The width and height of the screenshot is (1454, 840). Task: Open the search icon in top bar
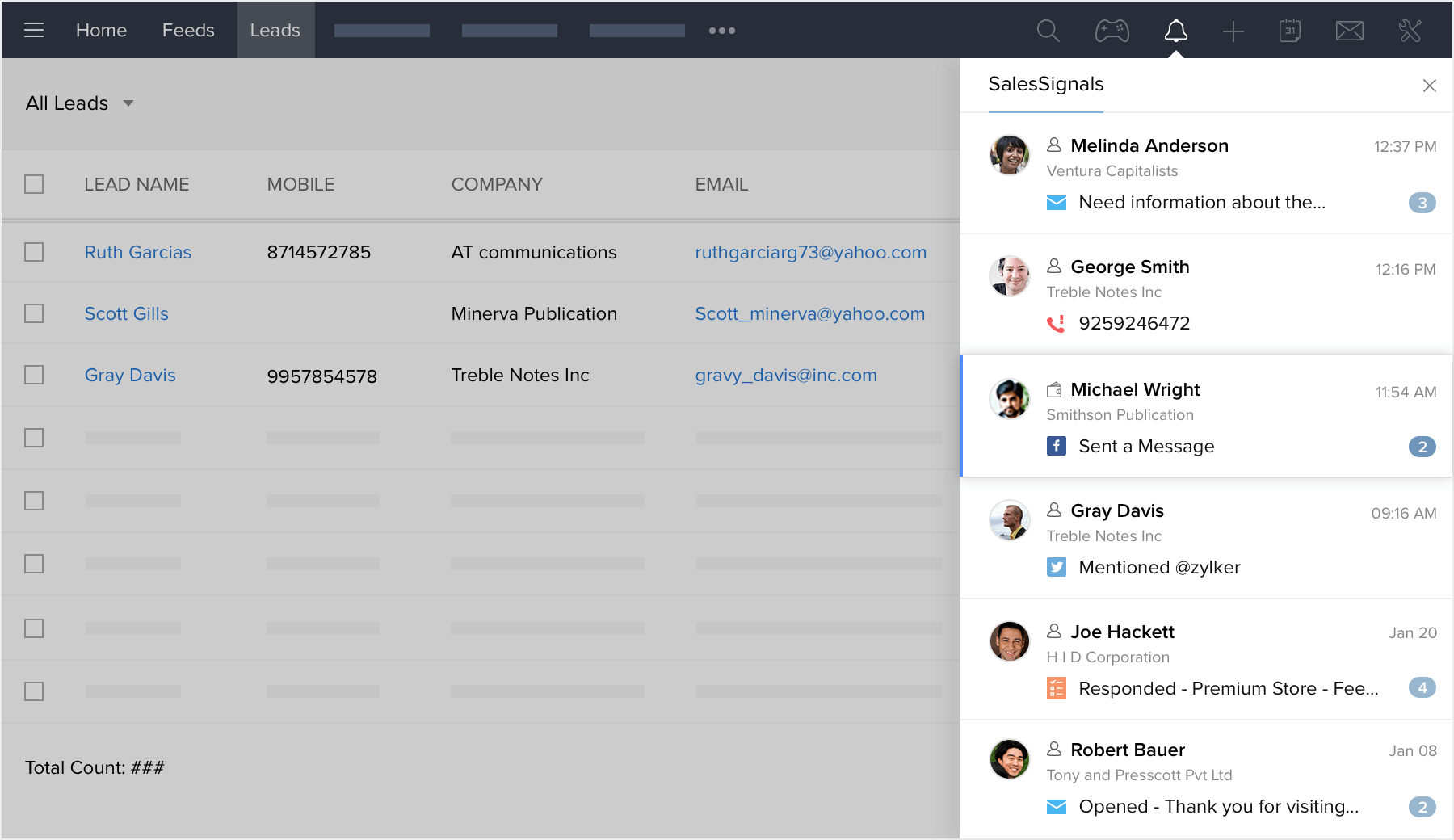tap(1048, 31)
